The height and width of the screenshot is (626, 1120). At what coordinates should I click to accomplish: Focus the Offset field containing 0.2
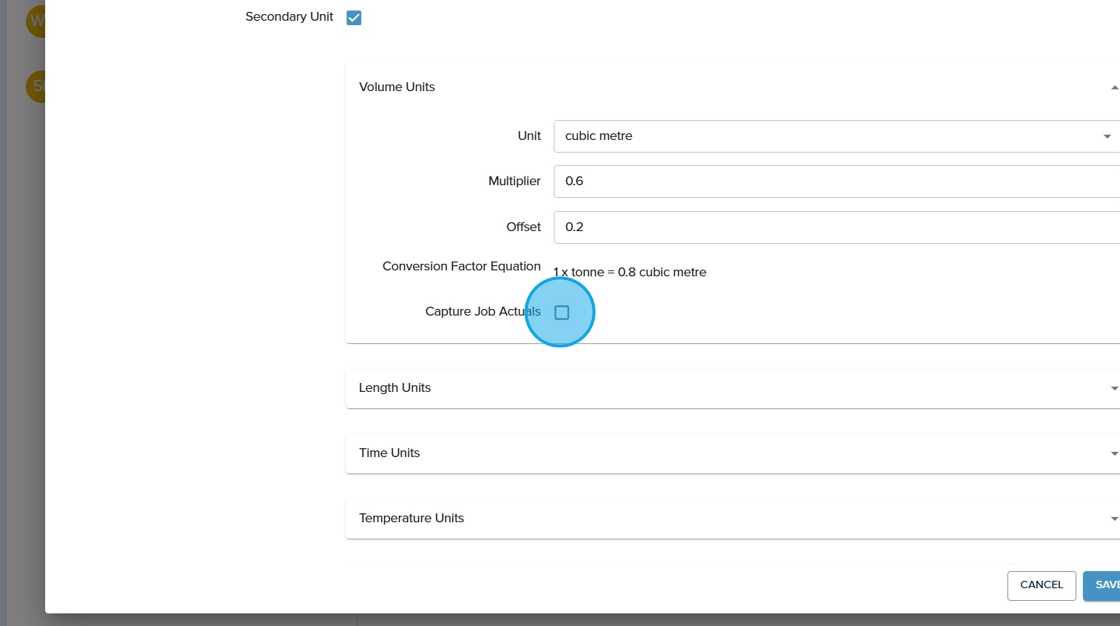point(830,227)
